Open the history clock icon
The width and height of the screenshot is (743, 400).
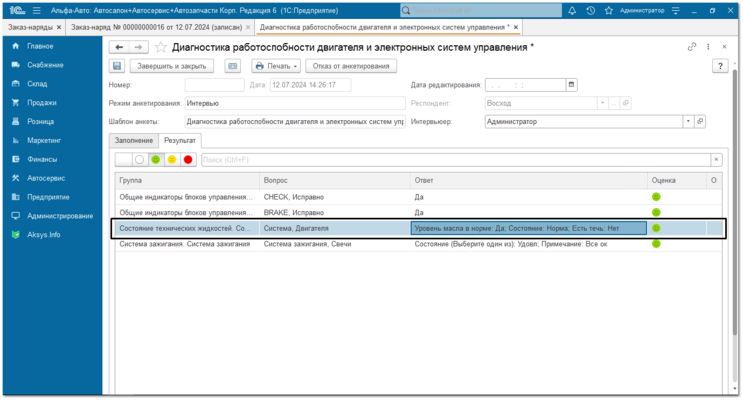tap(590, 10)
